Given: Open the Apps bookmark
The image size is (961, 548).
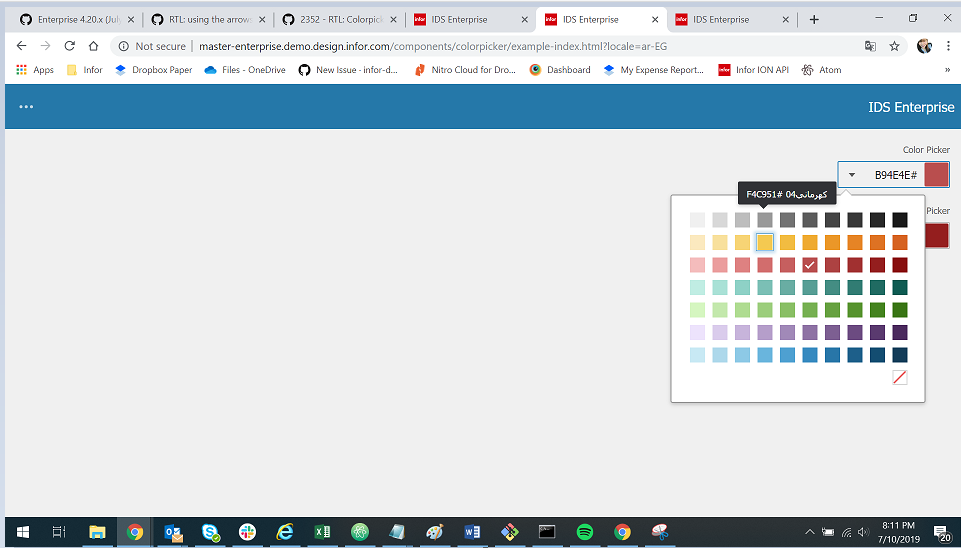Looking at the screenshot, I should (35, 70).
